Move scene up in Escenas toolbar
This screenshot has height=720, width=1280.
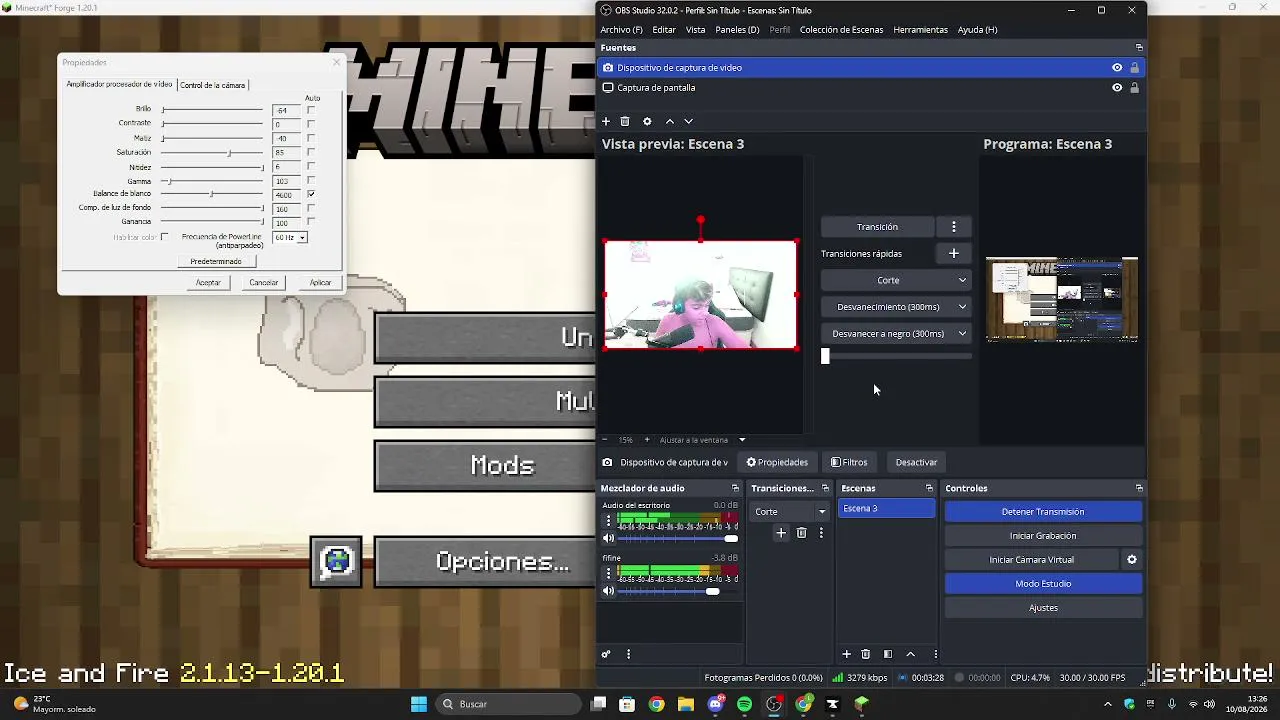910,654
